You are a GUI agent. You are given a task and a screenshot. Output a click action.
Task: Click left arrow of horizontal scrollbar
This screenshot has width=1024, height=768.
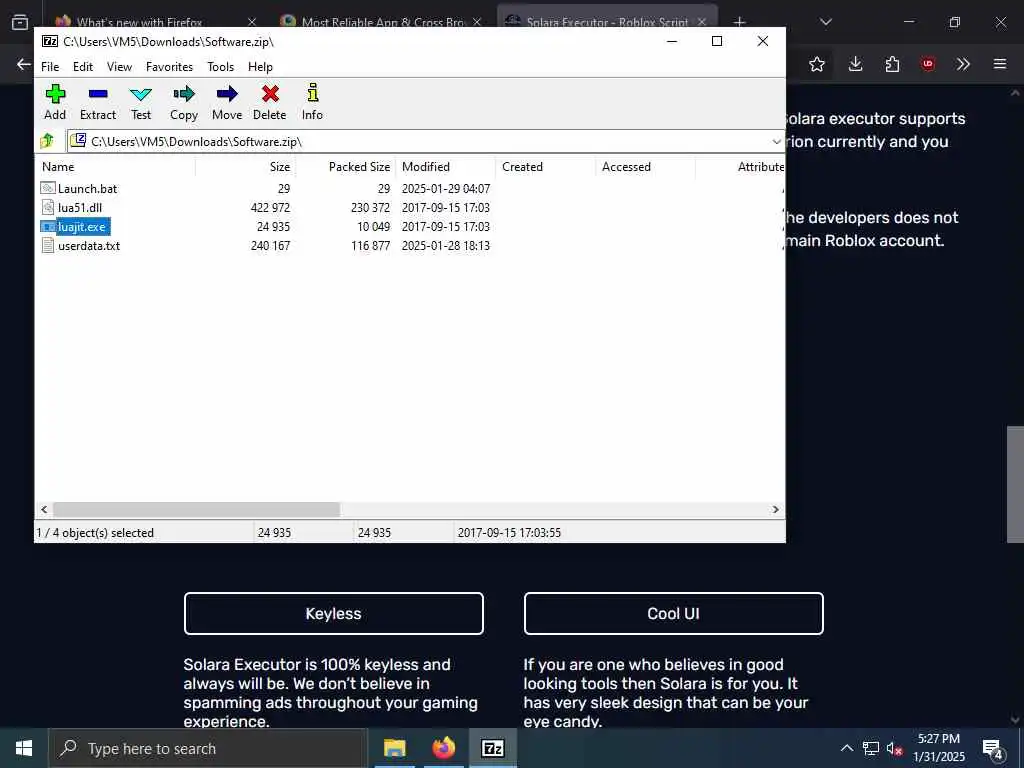point(44,509)
